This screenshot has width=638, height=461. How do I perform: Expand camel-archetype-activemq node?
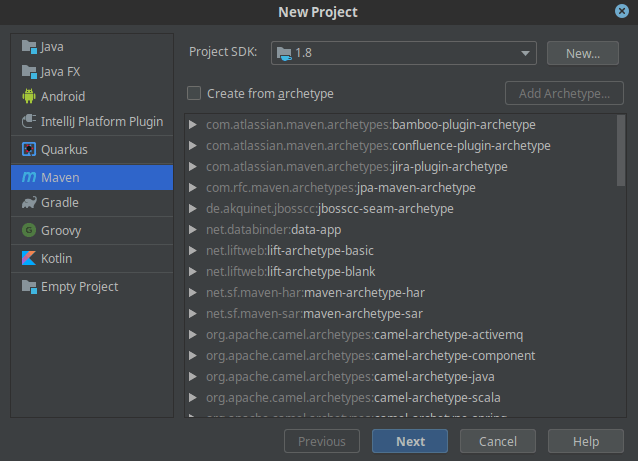pos(193,335)
